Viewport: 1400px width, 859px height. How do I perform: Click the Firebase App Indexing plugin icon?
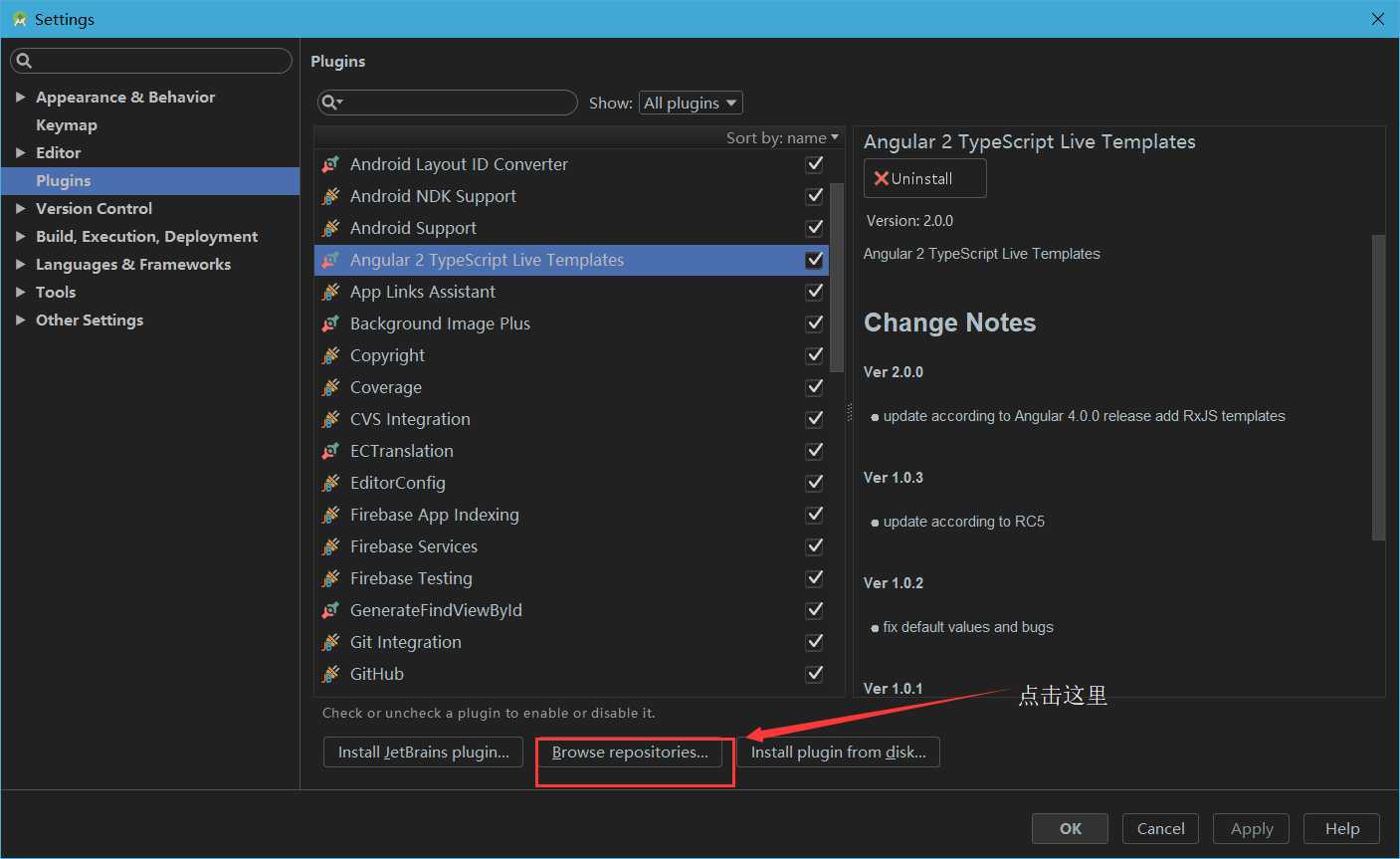point(331,515)
